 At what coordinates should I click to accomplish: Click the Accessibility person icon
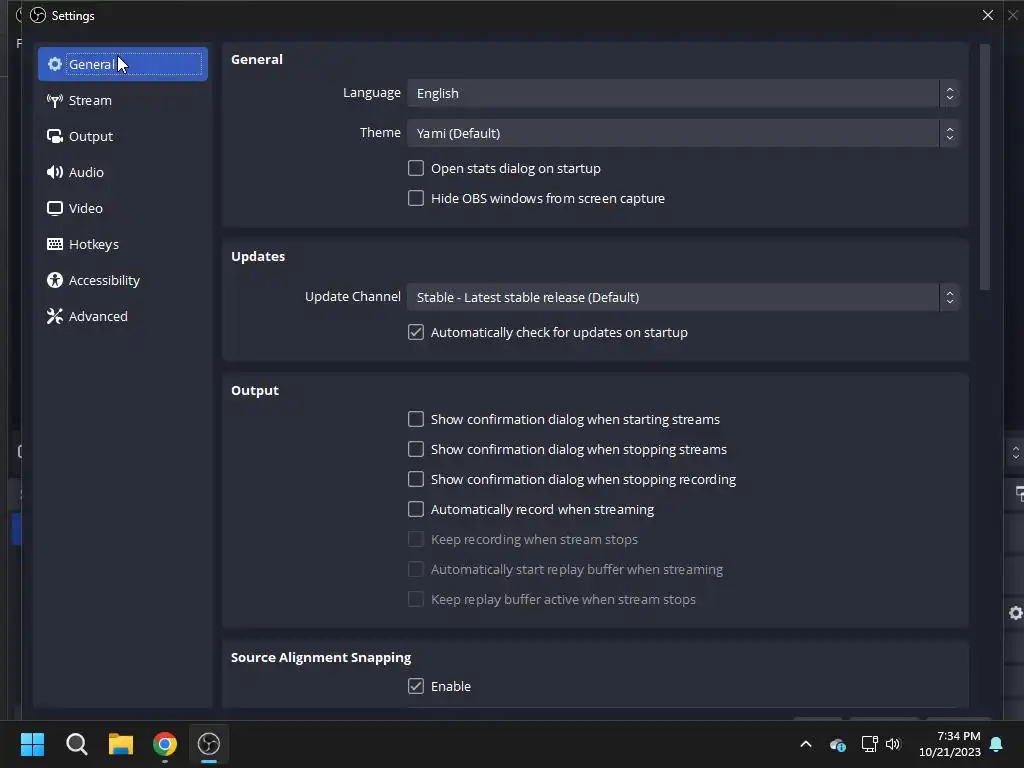tap(55, 280)
